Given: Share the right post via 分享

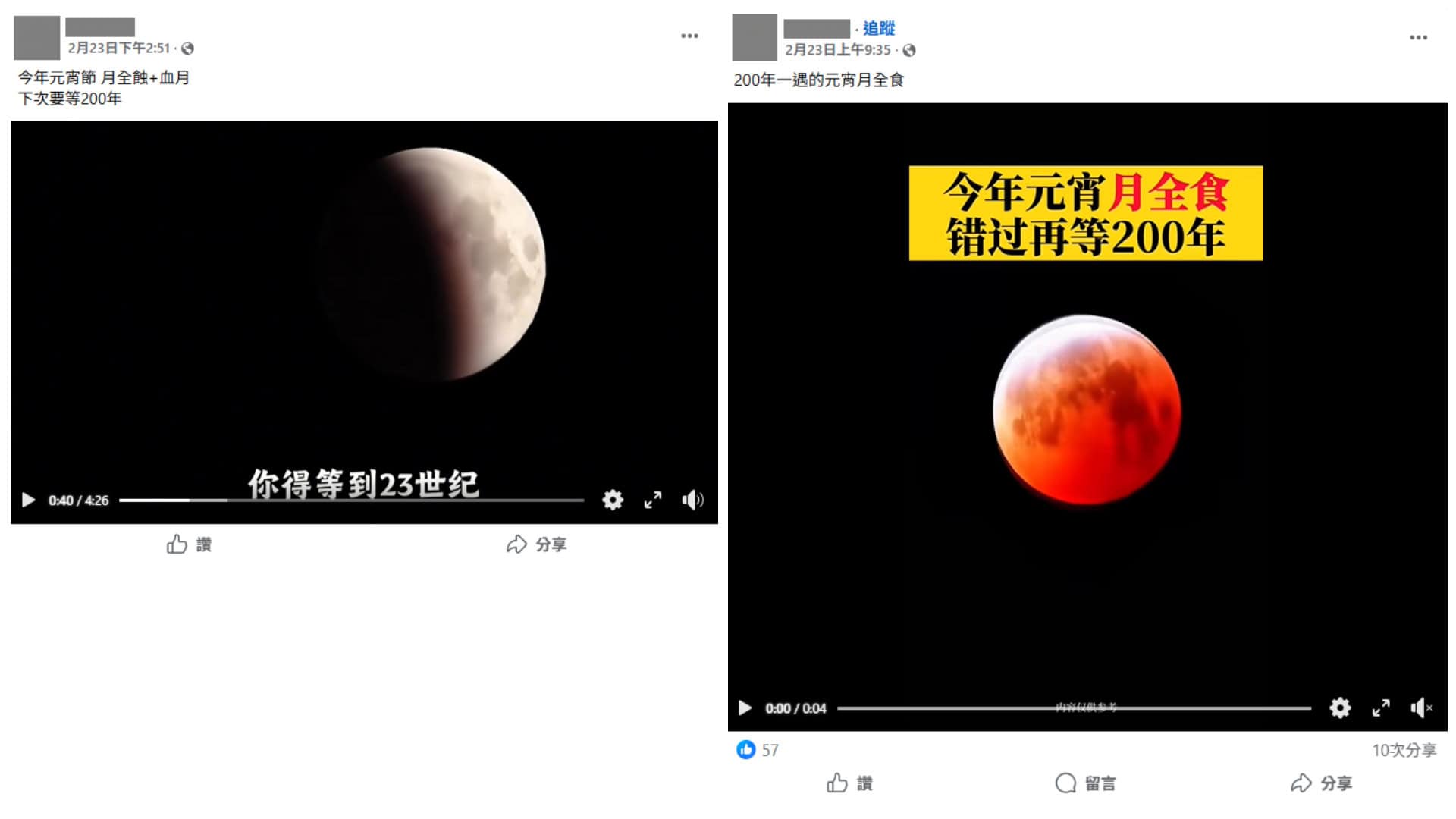Looking at the screenshot, I should pyautogui.click(x=1322, y=783).
